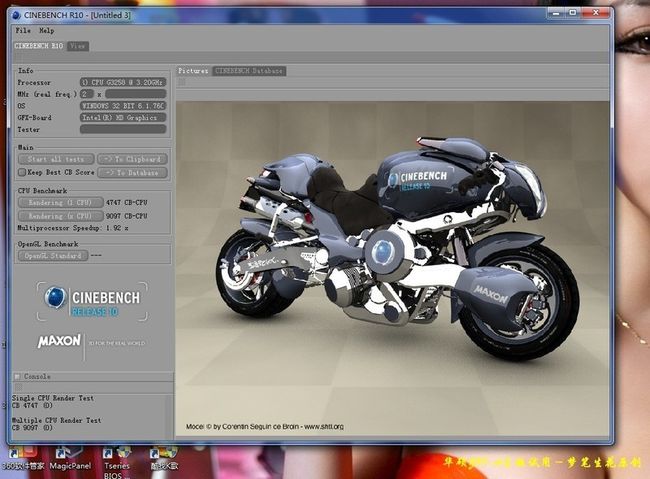Click the small icon under Pictures tab
Viewport: 650px width, 479px height.
[x=182, y=82]
